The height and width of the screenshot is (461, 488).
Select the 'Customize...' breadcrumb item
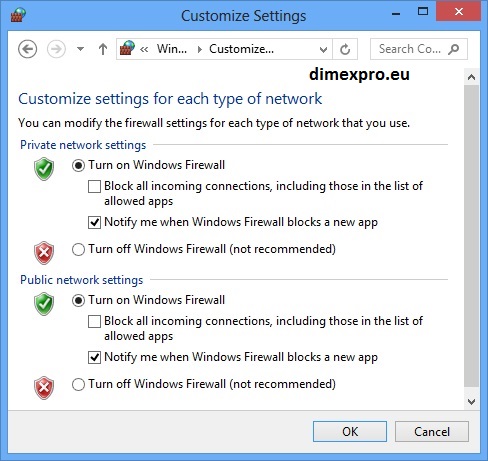[x=241, y=49]
